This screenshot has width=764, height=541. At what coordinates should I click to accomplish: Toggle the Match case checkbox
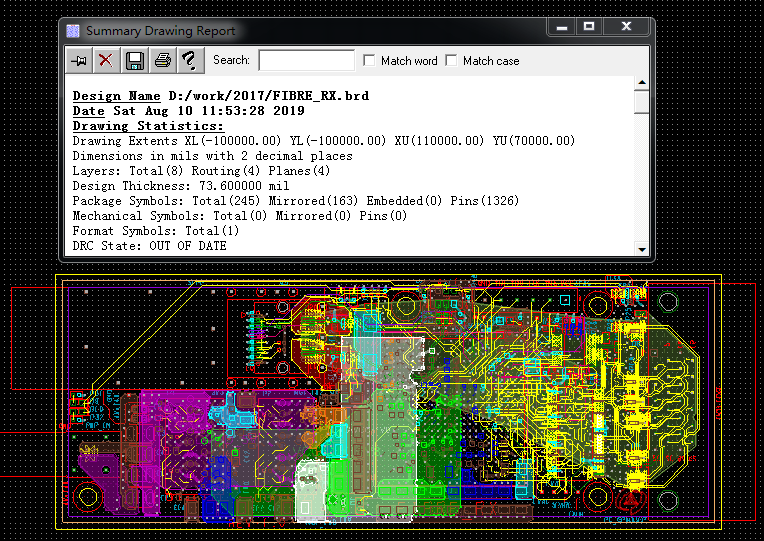point(452,61)
